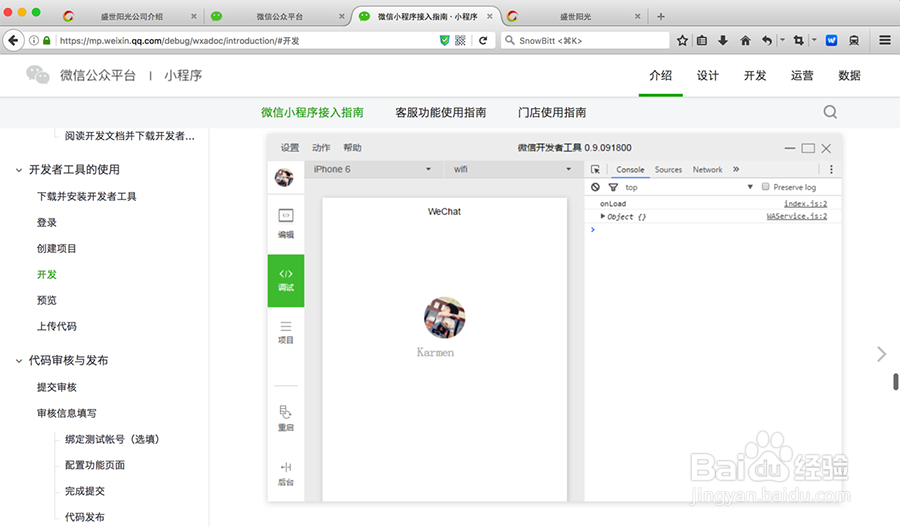Go to browser home icon

[745, 40]
